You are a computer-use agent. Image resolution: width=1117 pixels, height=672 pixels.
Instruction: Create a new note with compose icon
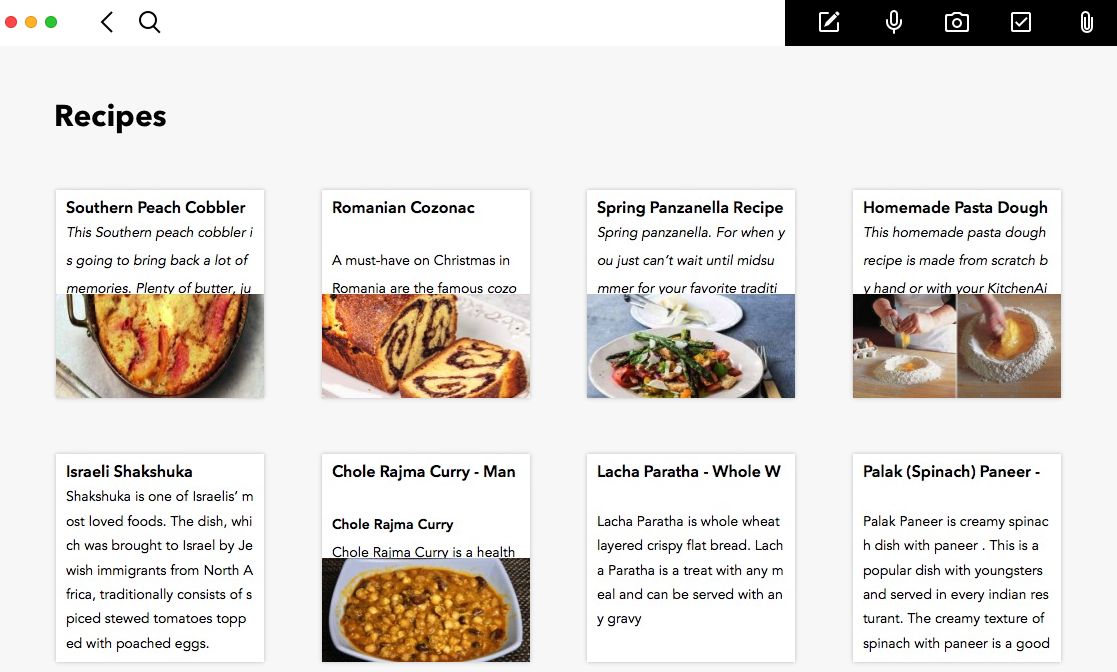coord(829,22)
